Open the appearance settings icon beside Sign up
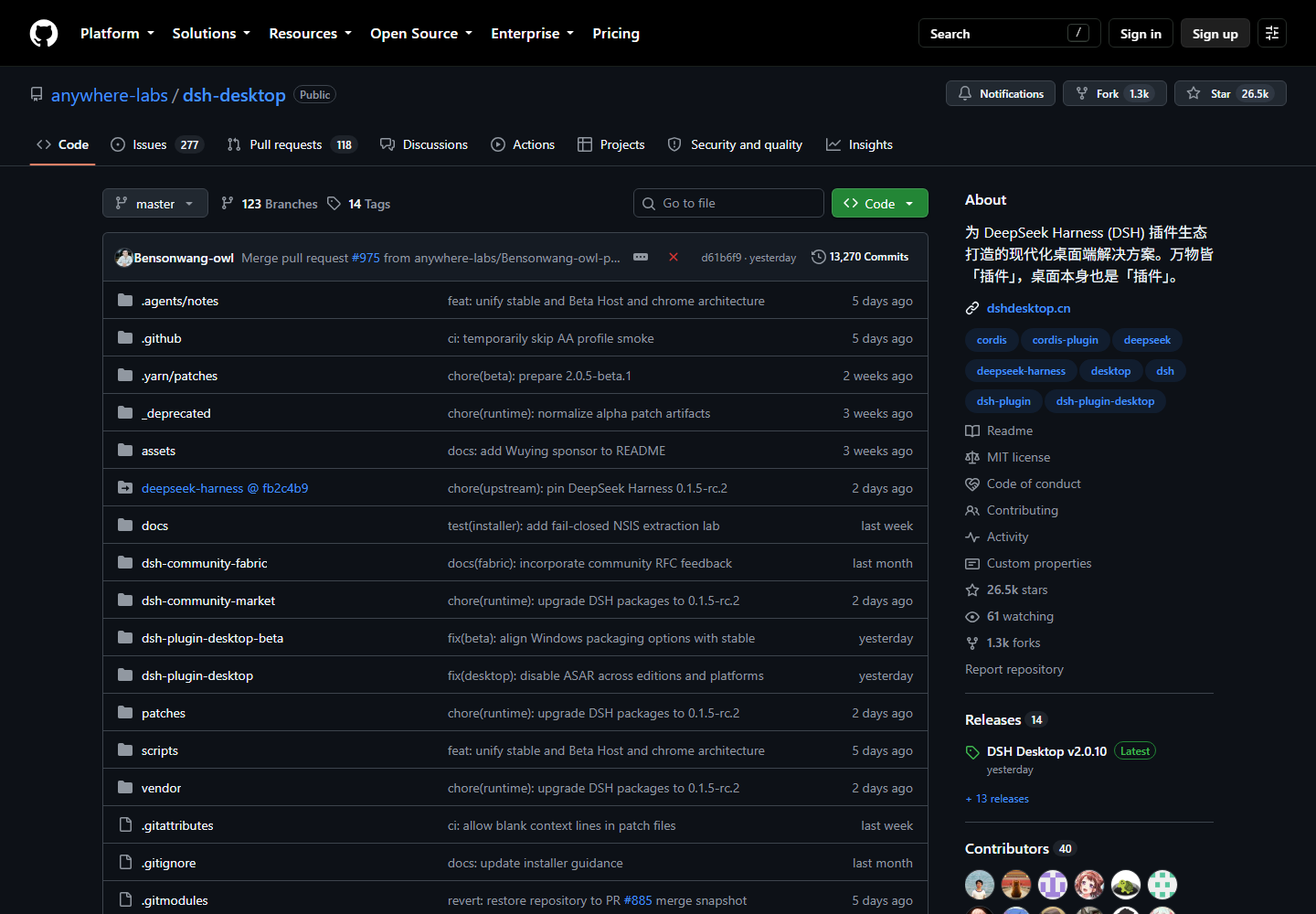 tap(1272, 33)
